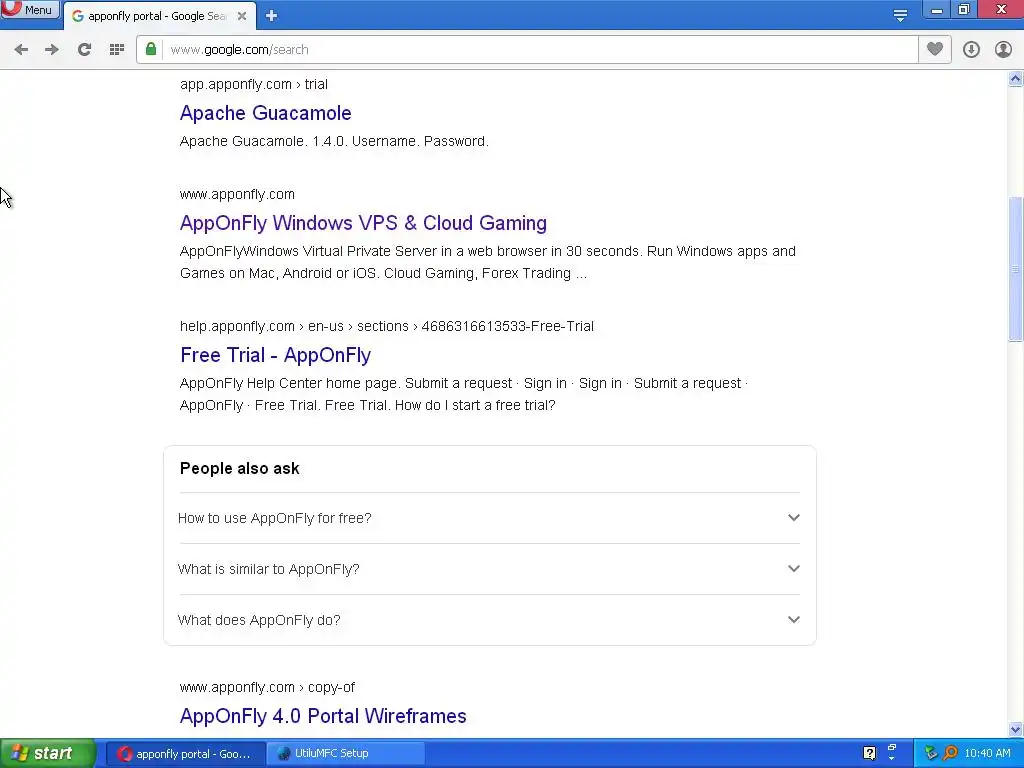Minimize the Opera browser window
Viewport: 1024px width, 768px height.
pos(936,9)
